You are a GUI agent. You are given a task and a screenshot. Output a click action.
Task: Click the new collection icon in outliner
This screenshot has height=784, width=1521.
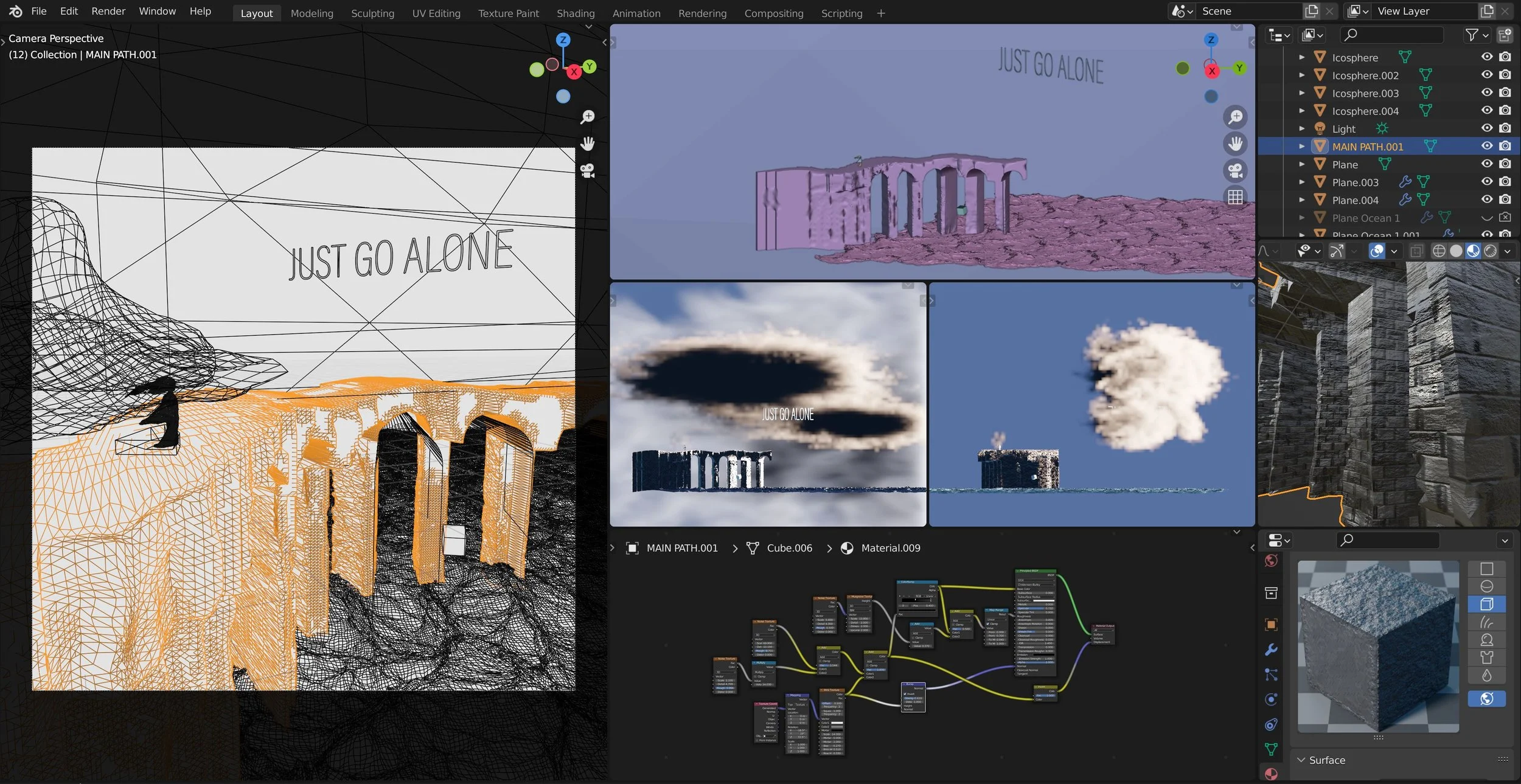[1505, 35]
